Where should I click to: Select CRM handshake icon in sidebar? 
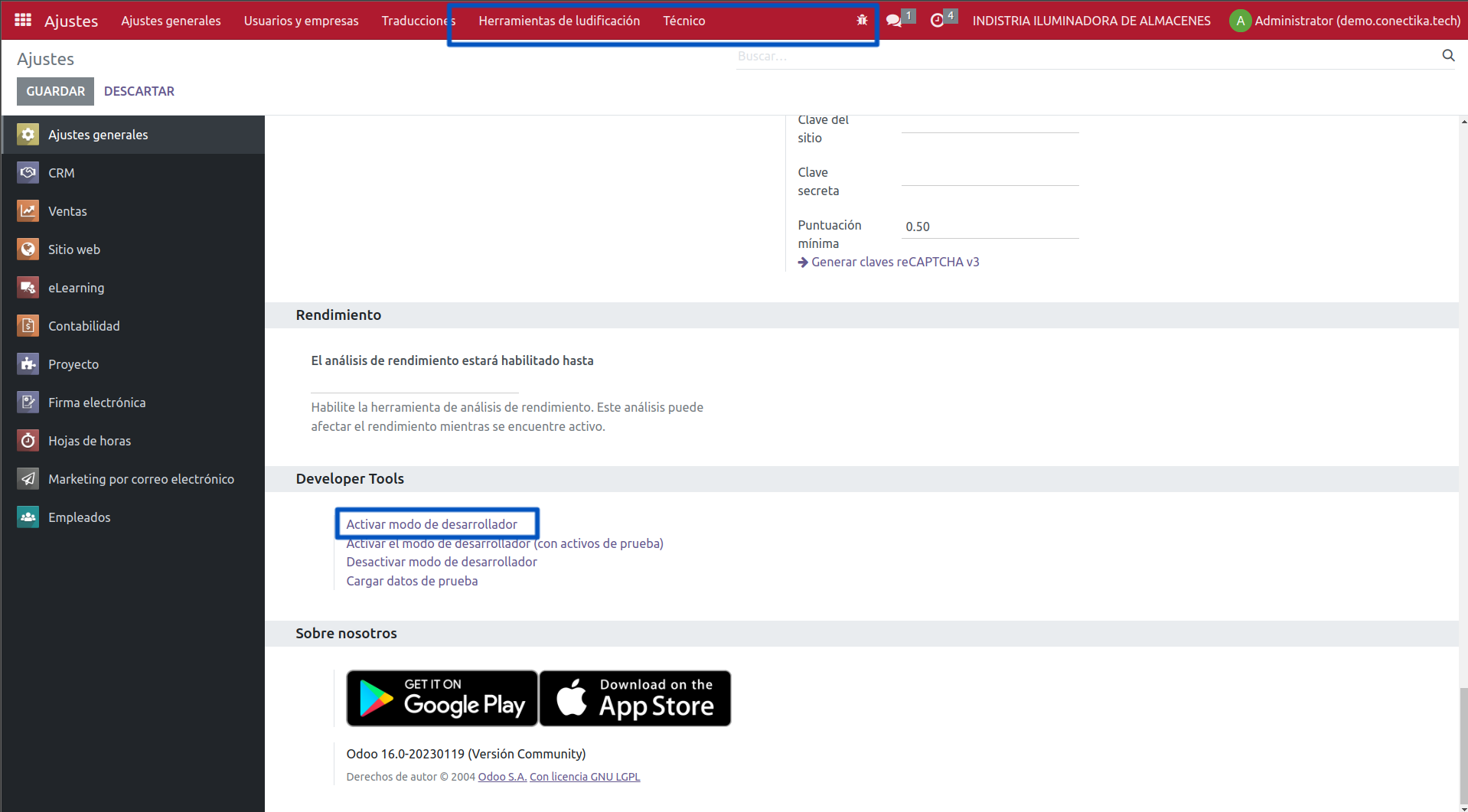click(x=28, y=173)
